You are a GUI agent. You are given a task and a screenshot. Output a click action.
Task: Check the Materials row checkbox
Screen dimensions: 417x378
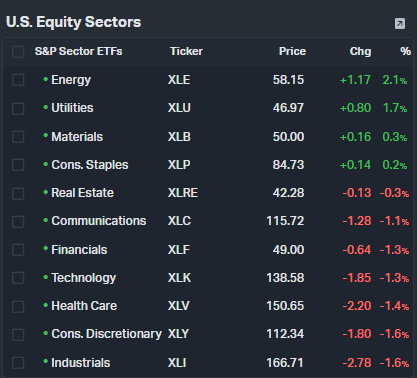pos(18,137)
